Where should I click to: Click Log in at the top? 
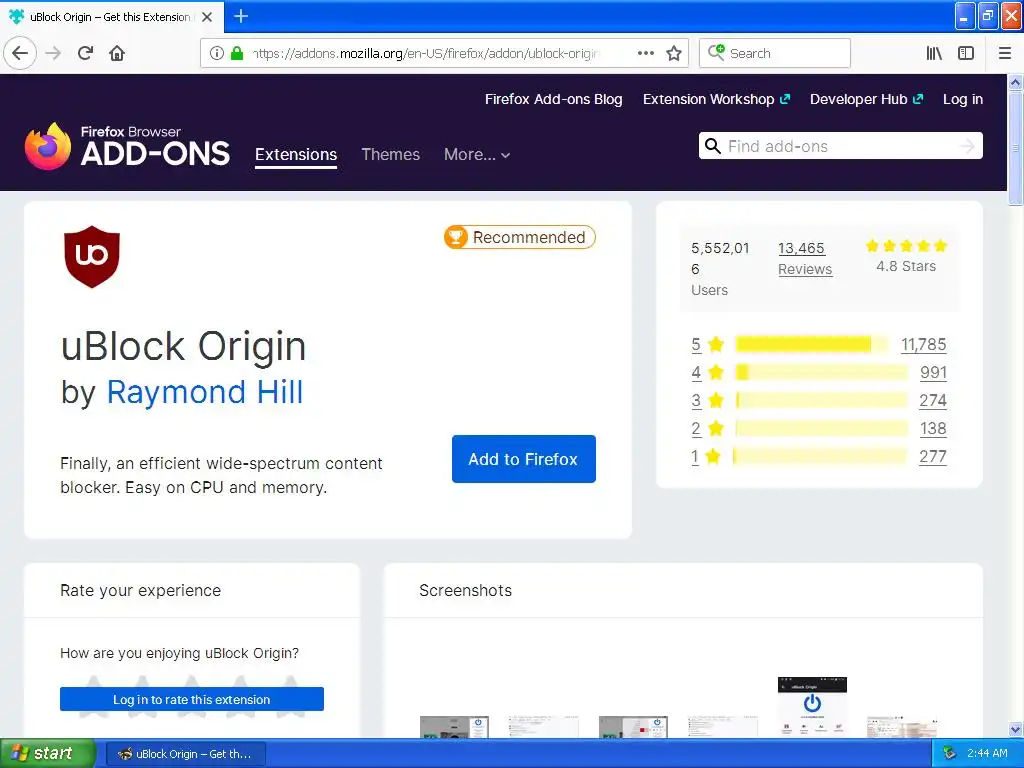[963, 99]
